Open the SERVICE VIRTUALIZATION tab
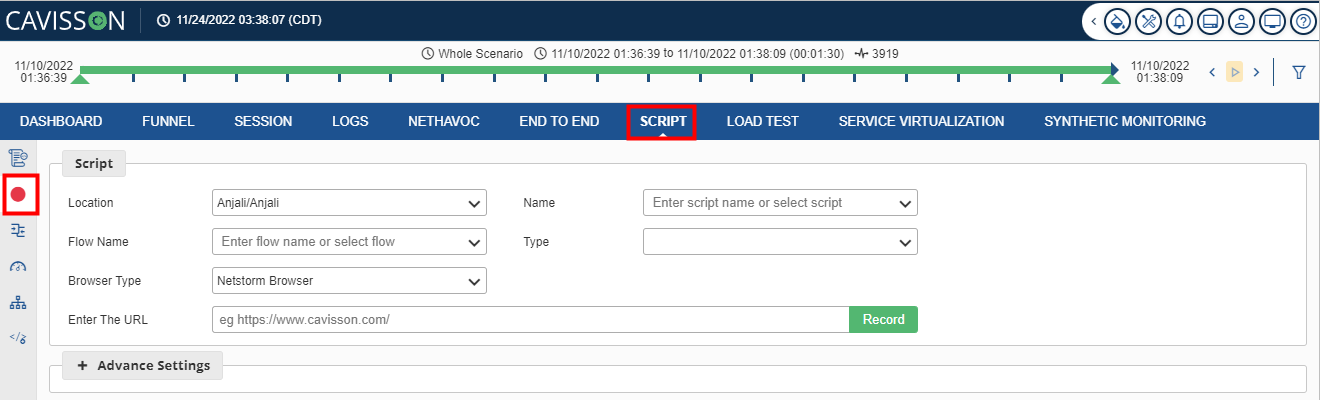Image resolution: width=1320 pixels, height=400 pixels. coord(921,121)
